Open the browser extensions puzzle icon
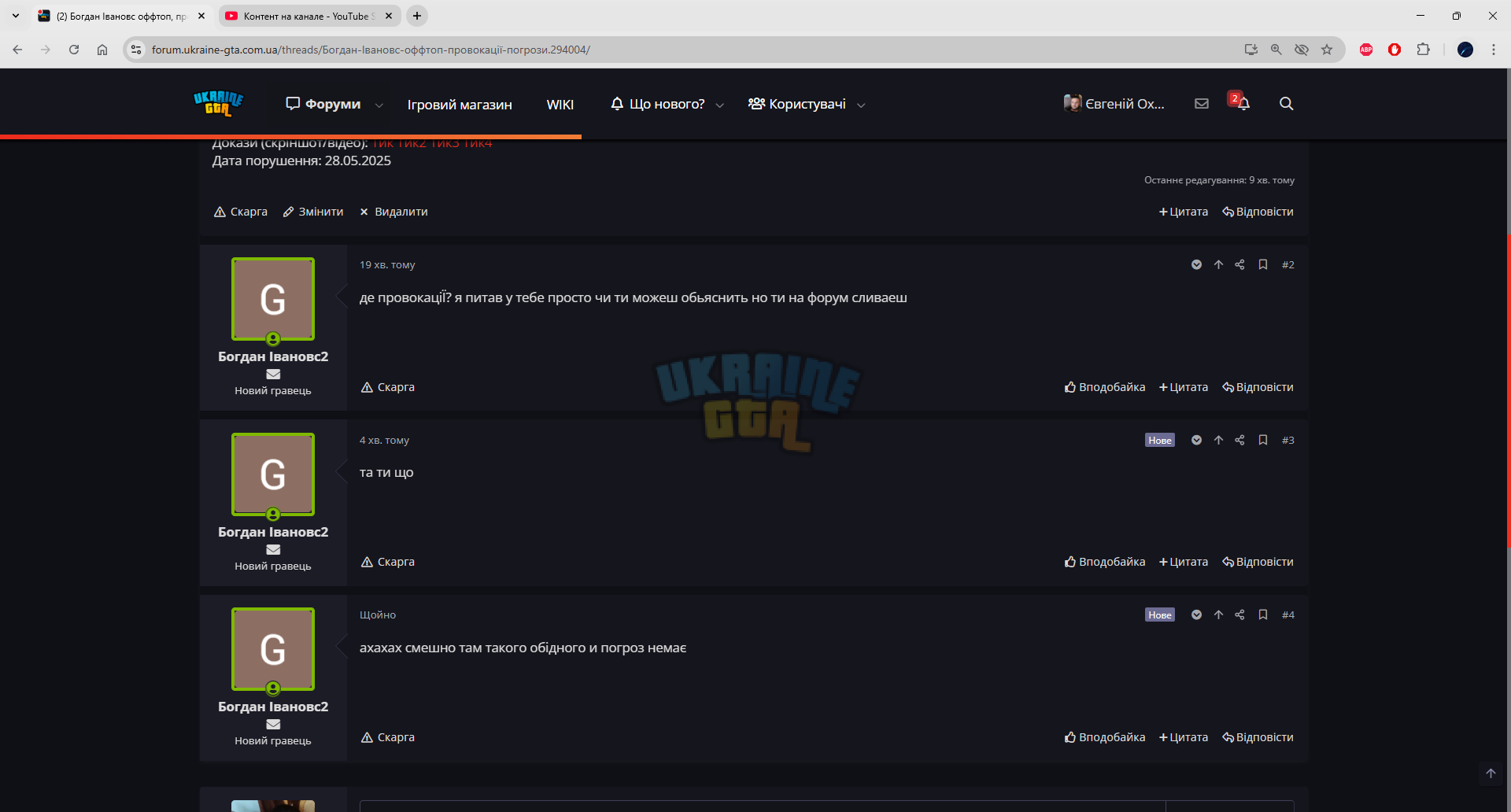 point(1423,50)
